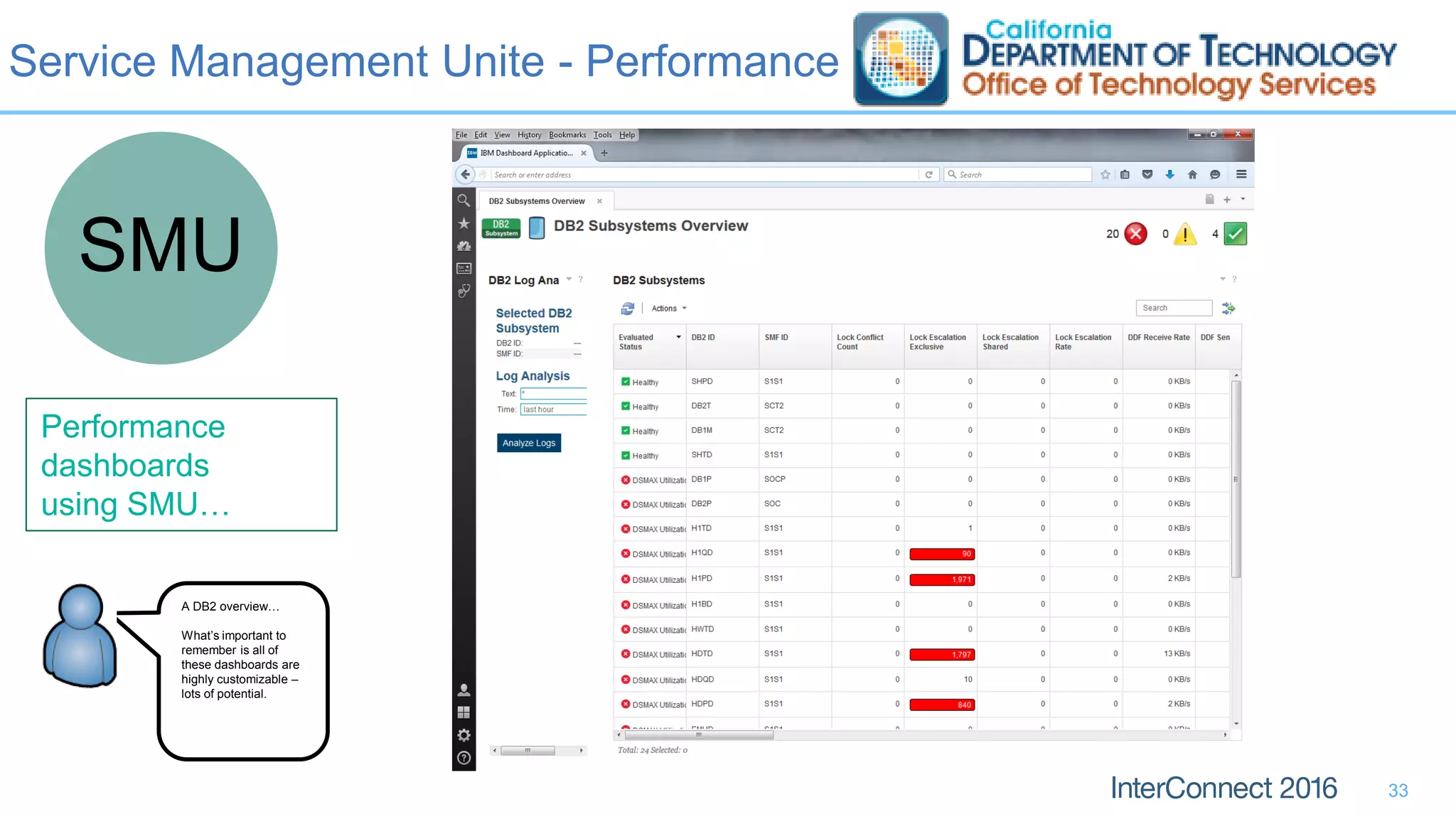This screenshot has height=819, width=1456.
Task: Open the page tab options arrow
Action: 1243,200
